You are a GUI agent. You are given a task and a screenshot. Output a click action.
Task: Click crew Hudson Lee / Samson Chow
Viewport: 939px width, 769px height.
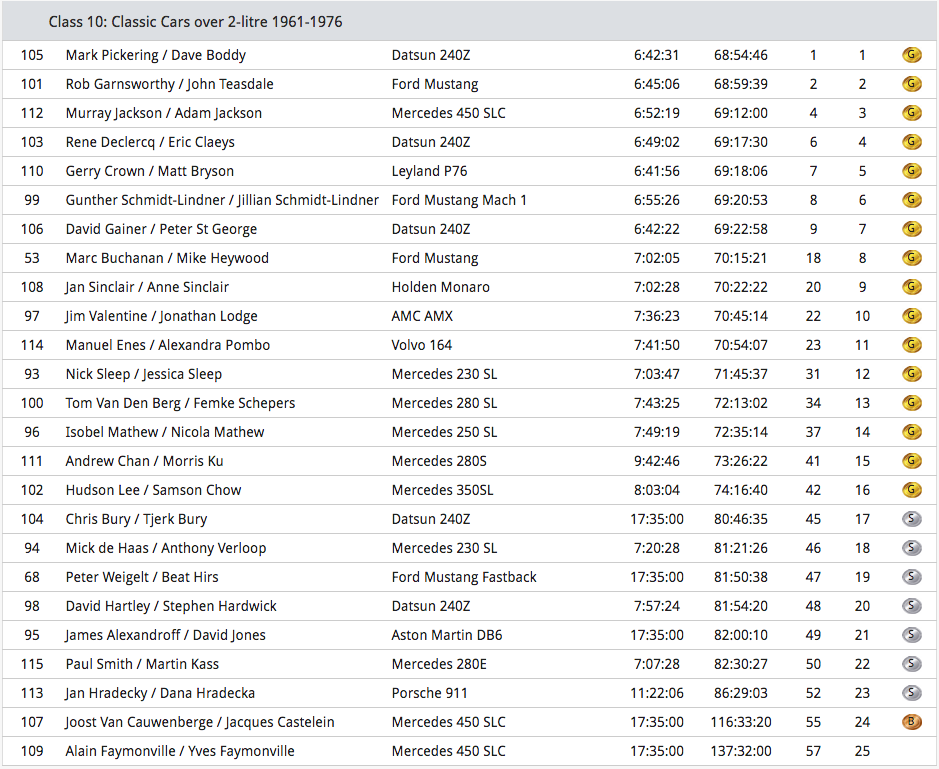pyautogui.click(x=153, y=490)
